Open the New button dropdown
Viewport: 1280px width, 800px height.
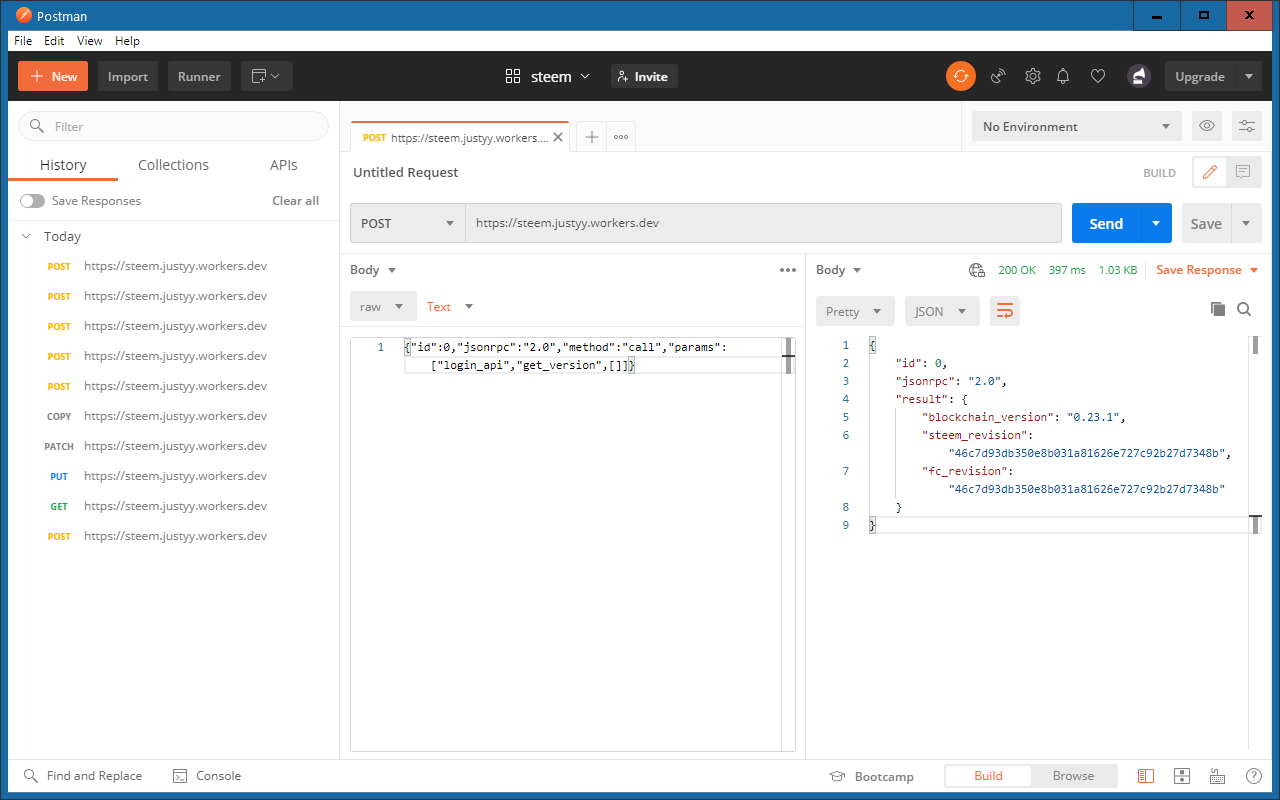pyautogui.click(x=53, y=76)
